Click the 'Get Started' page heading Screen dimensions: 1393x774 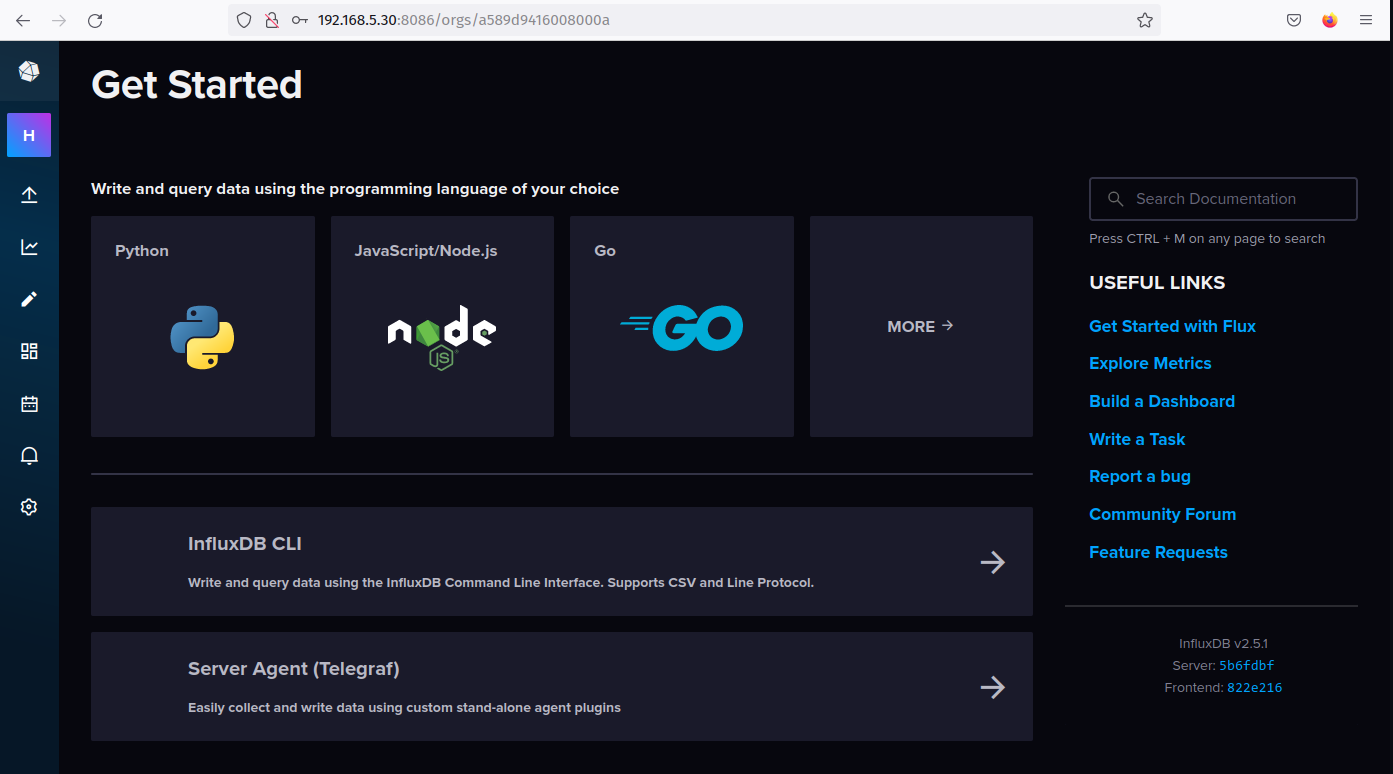coord(197,85)
